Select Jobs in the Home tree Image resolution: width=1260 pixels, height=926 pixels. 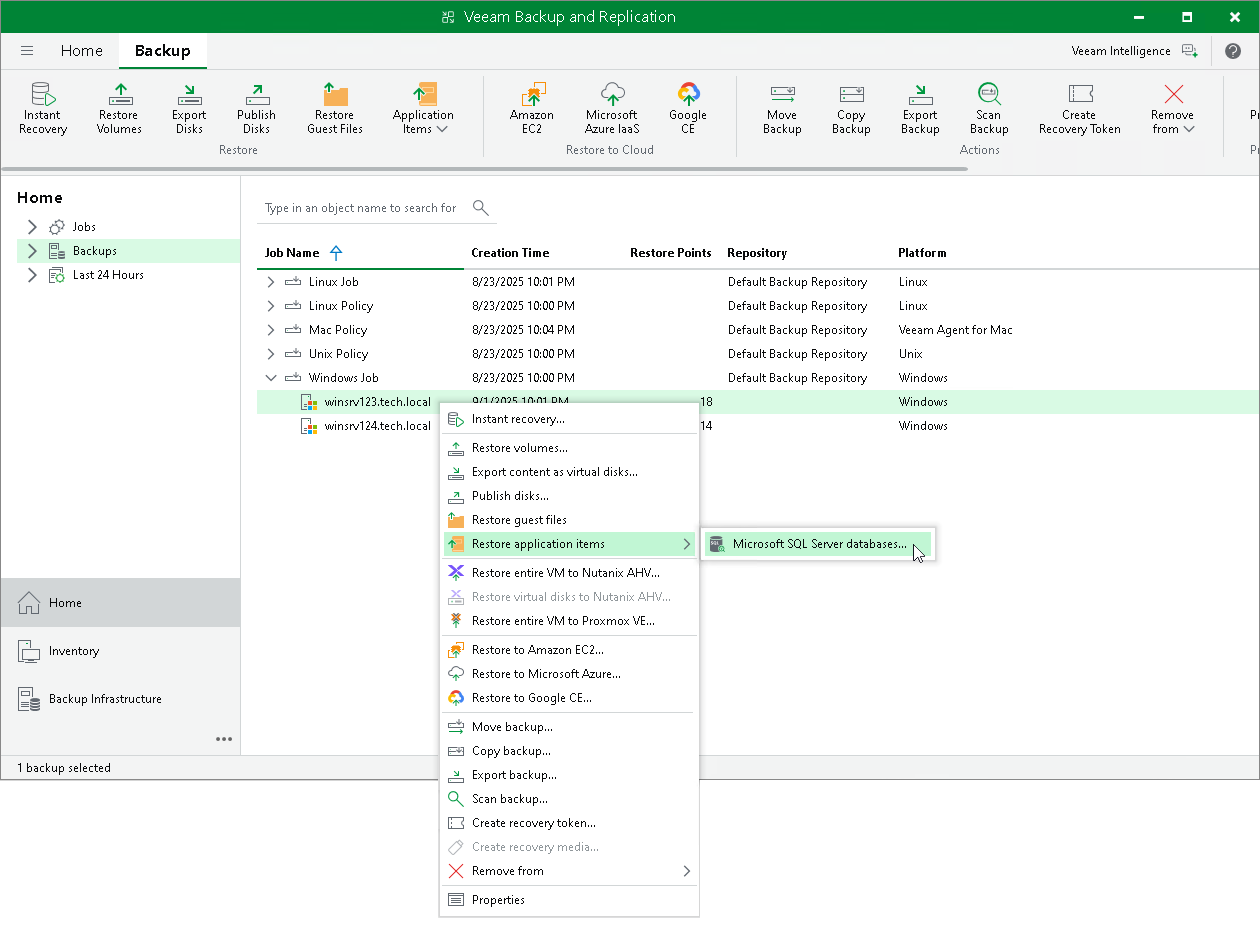tap(84, 227)
